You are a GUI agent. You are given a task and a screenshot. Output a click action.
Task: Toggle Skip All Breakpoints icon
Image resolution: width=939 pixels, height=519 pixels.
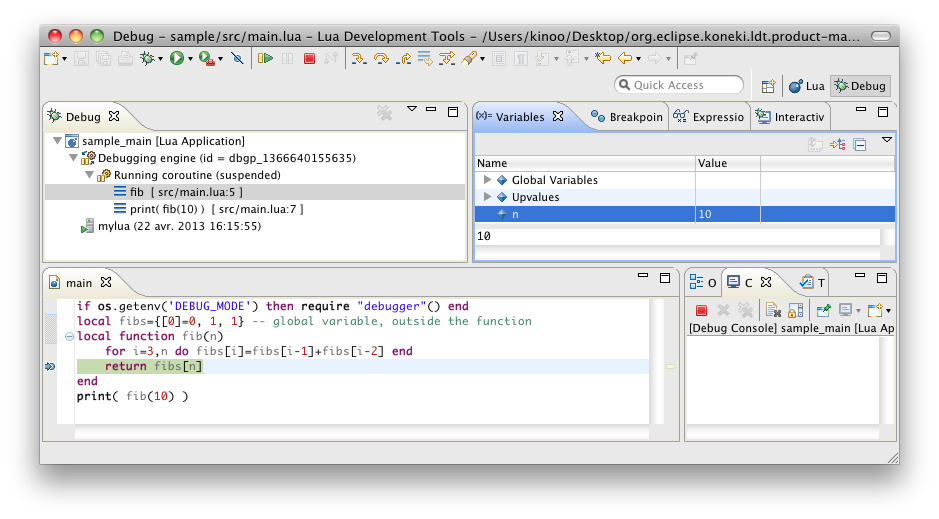(238, 59)
